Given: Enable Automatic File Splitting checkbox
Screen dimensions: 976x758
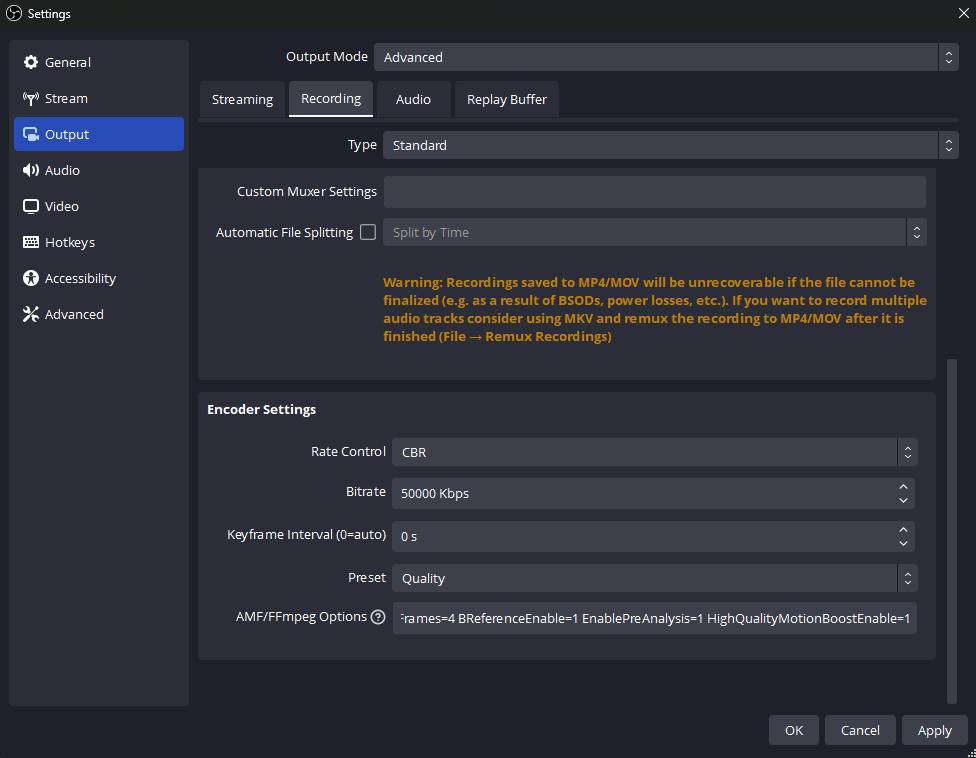Looking at the screenshot, I should (368, 232).
